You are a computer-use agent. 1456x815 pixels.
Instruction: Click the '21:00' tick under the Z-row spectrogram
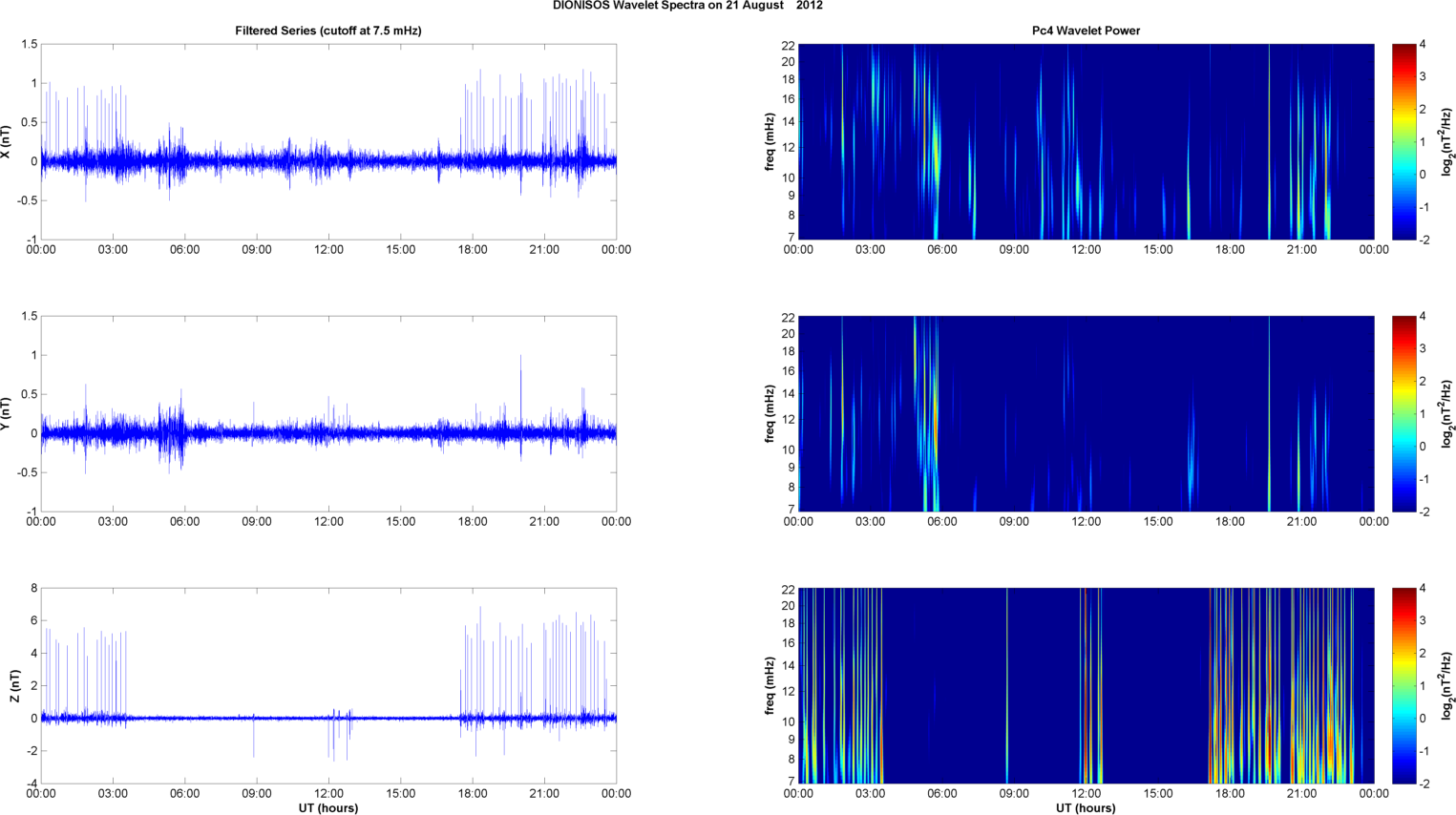point(1302,794)
